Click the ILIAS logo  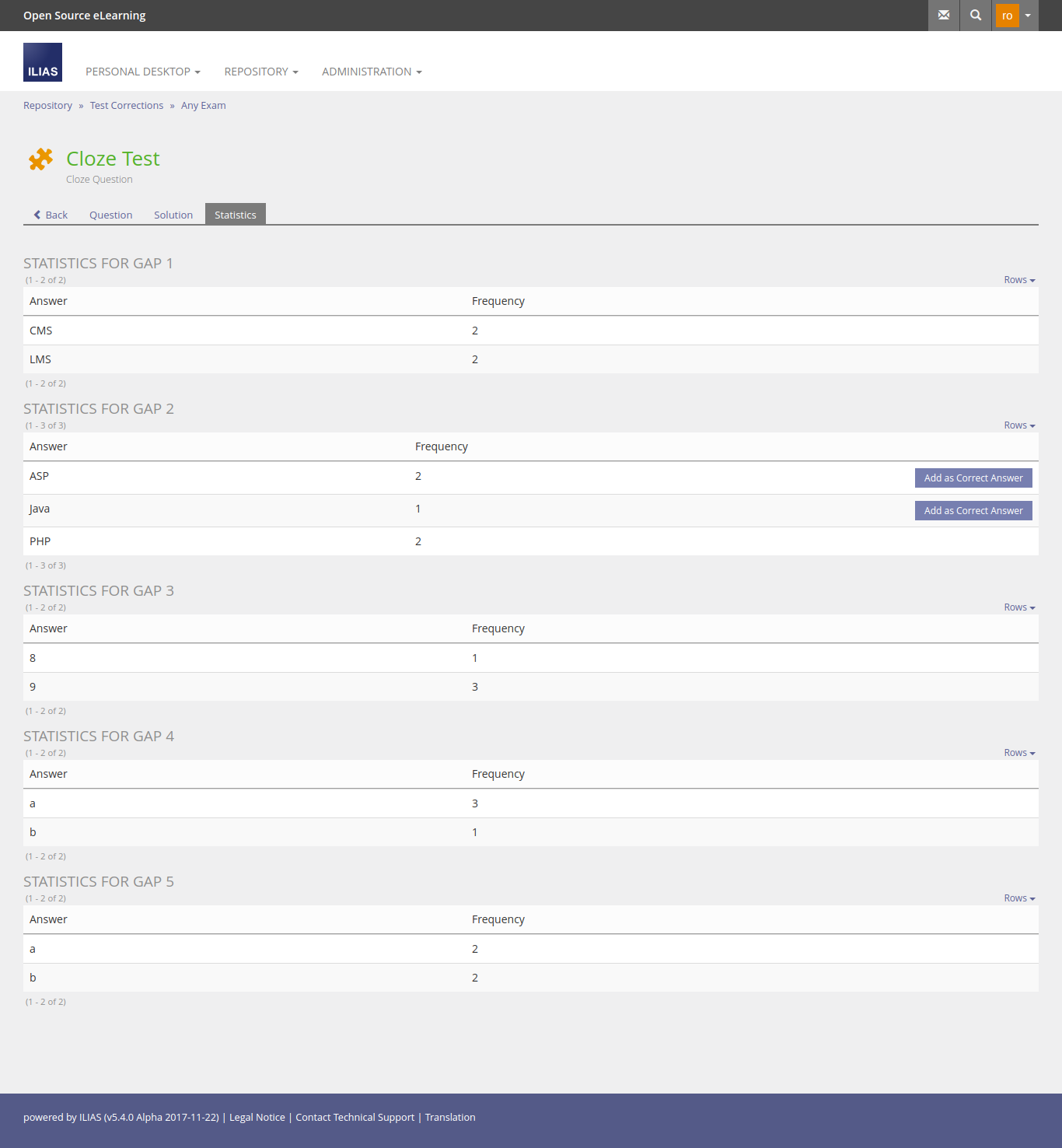click(x=43, y=62)
